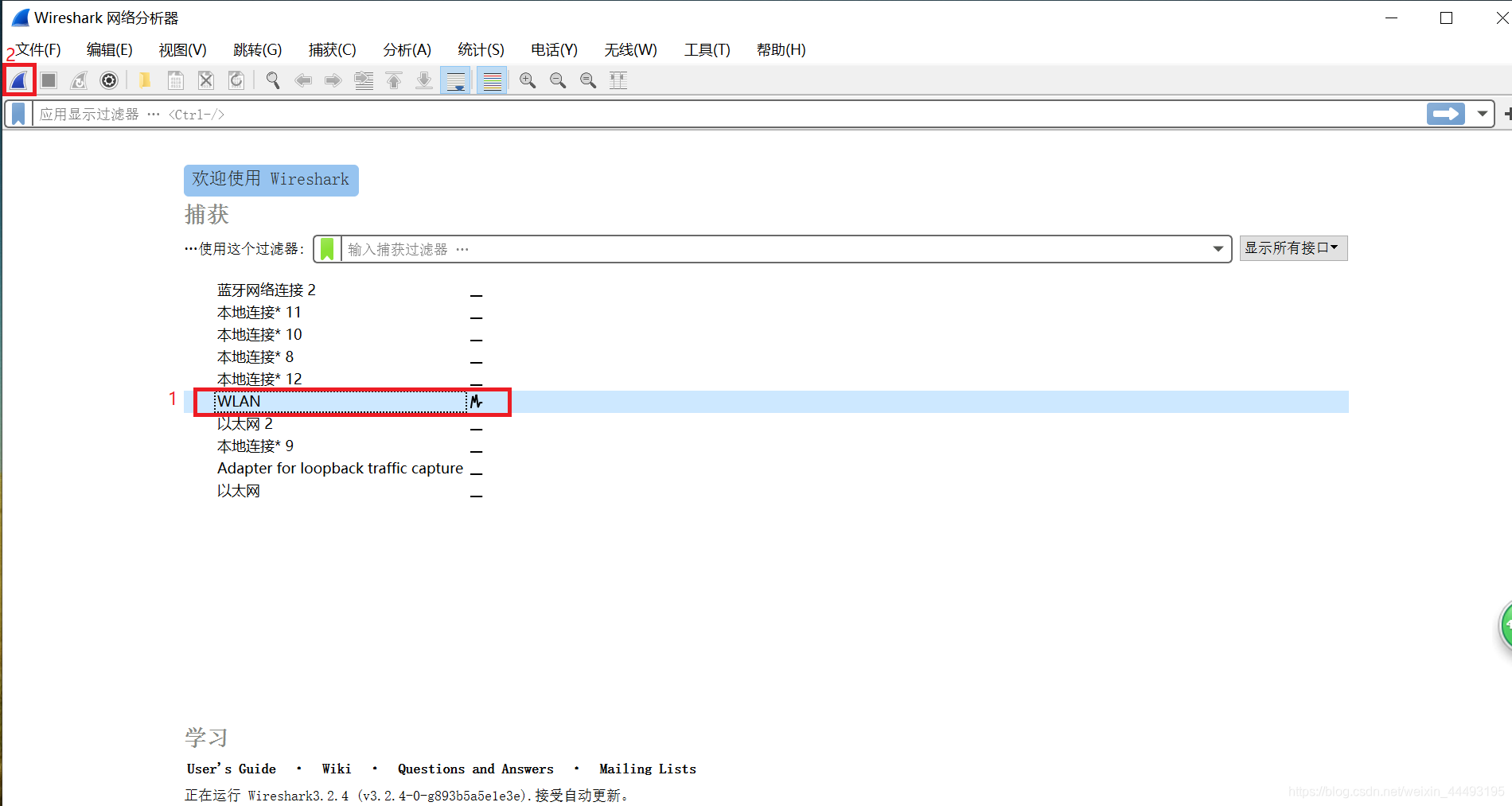Start capturing packets with shark fin icon
Image resolution: width=1512 pixels, height=806 pixels.
pyautogui.click(x=19, y=80)
